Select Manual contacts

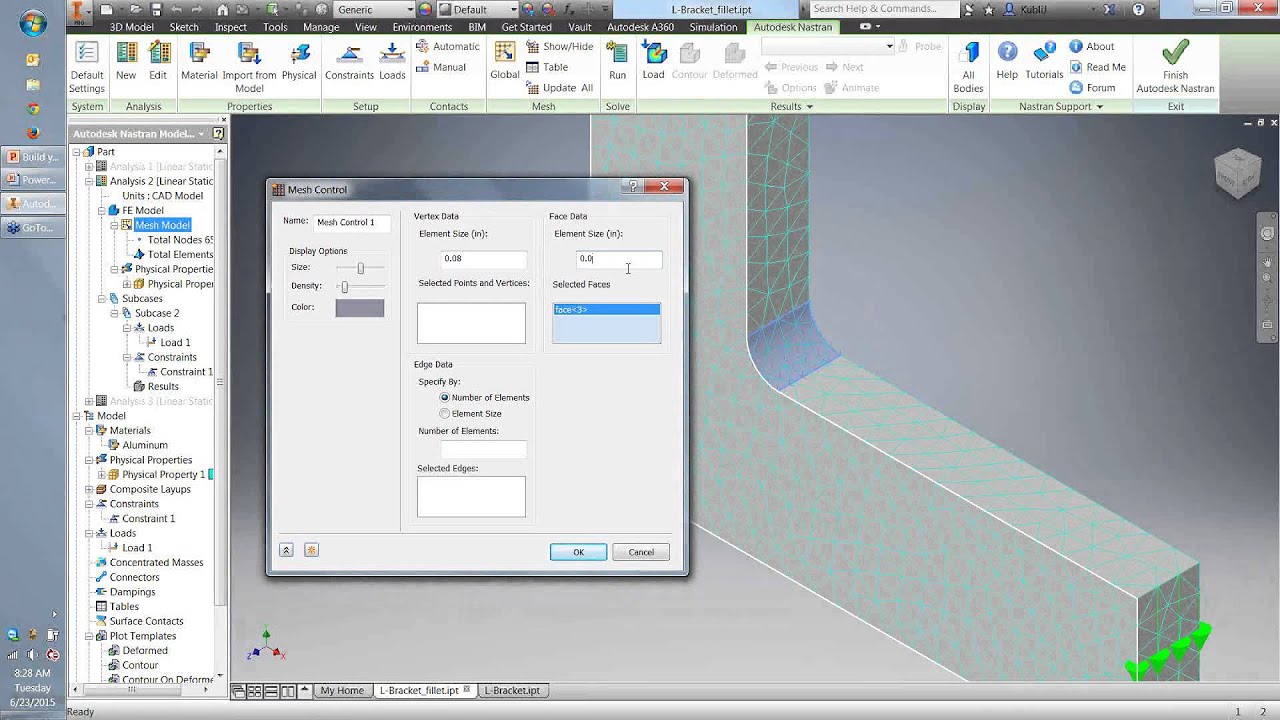click(441, 67)
